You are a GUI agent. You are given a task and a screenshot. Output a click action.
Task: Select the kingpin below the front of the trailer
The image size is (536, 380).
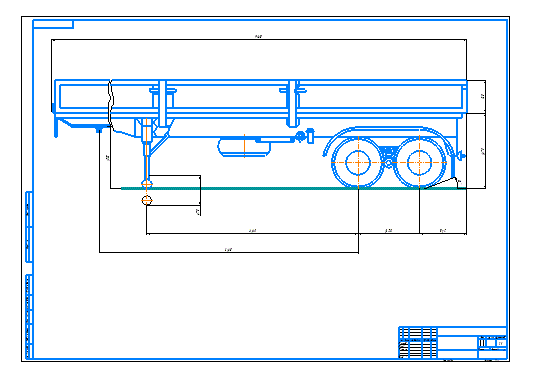tap(99, 130)
